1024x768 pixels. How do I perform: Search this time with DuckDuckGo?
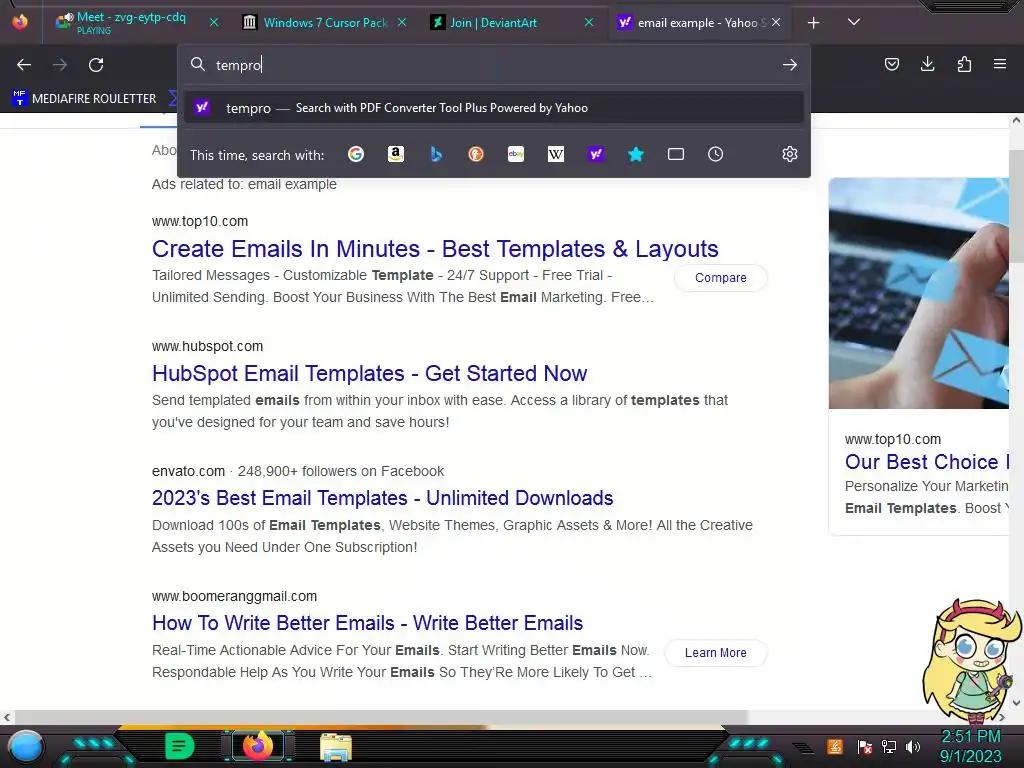[x=476, y=154]
